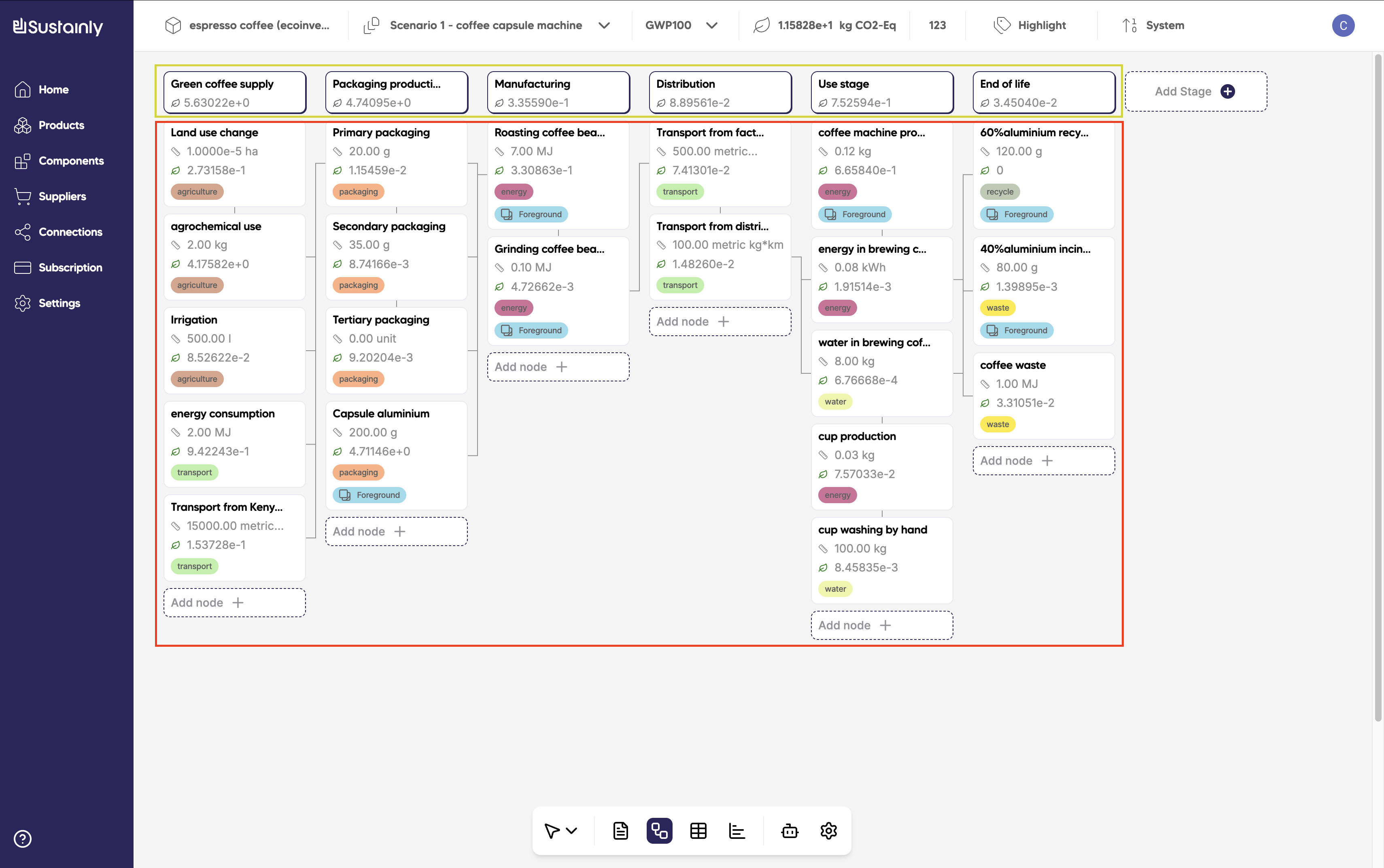Click packaging tag on Capsule aluminium
The width and height of the screenshot is (1384, 868).
358,472
